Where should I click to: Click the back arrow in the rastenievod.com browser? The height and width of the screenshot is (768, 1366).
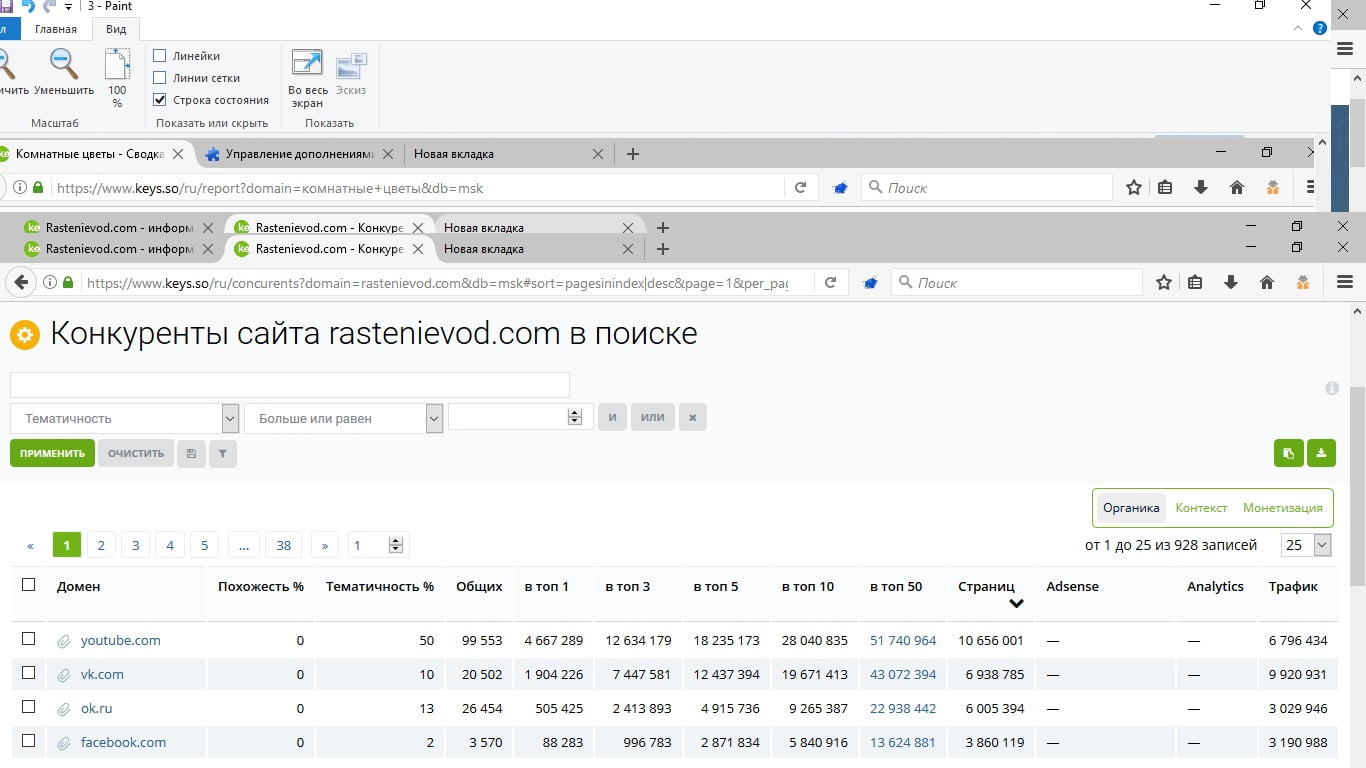(x=21, y=283)
